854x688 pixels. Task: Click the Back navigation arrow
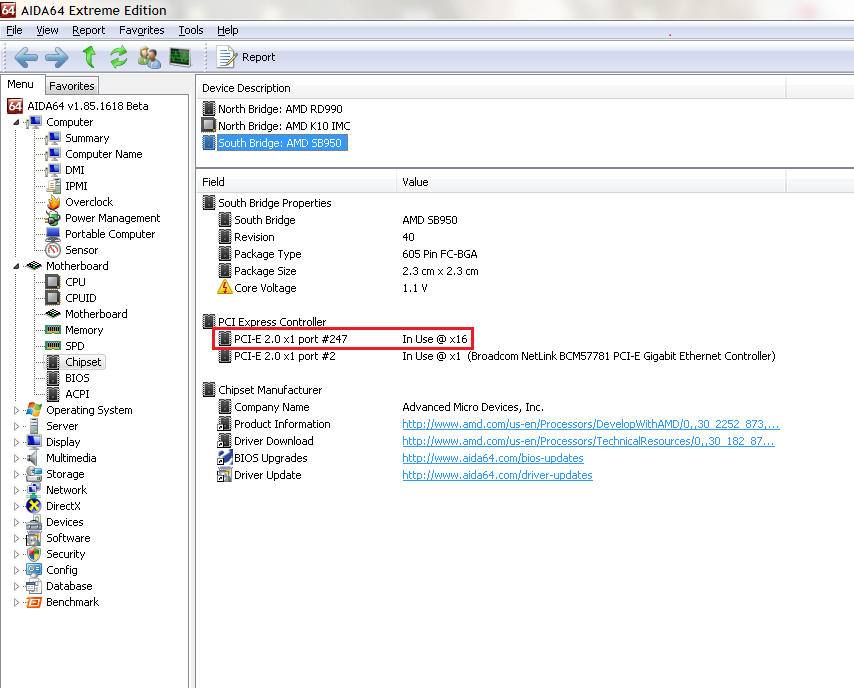(26, 57)
